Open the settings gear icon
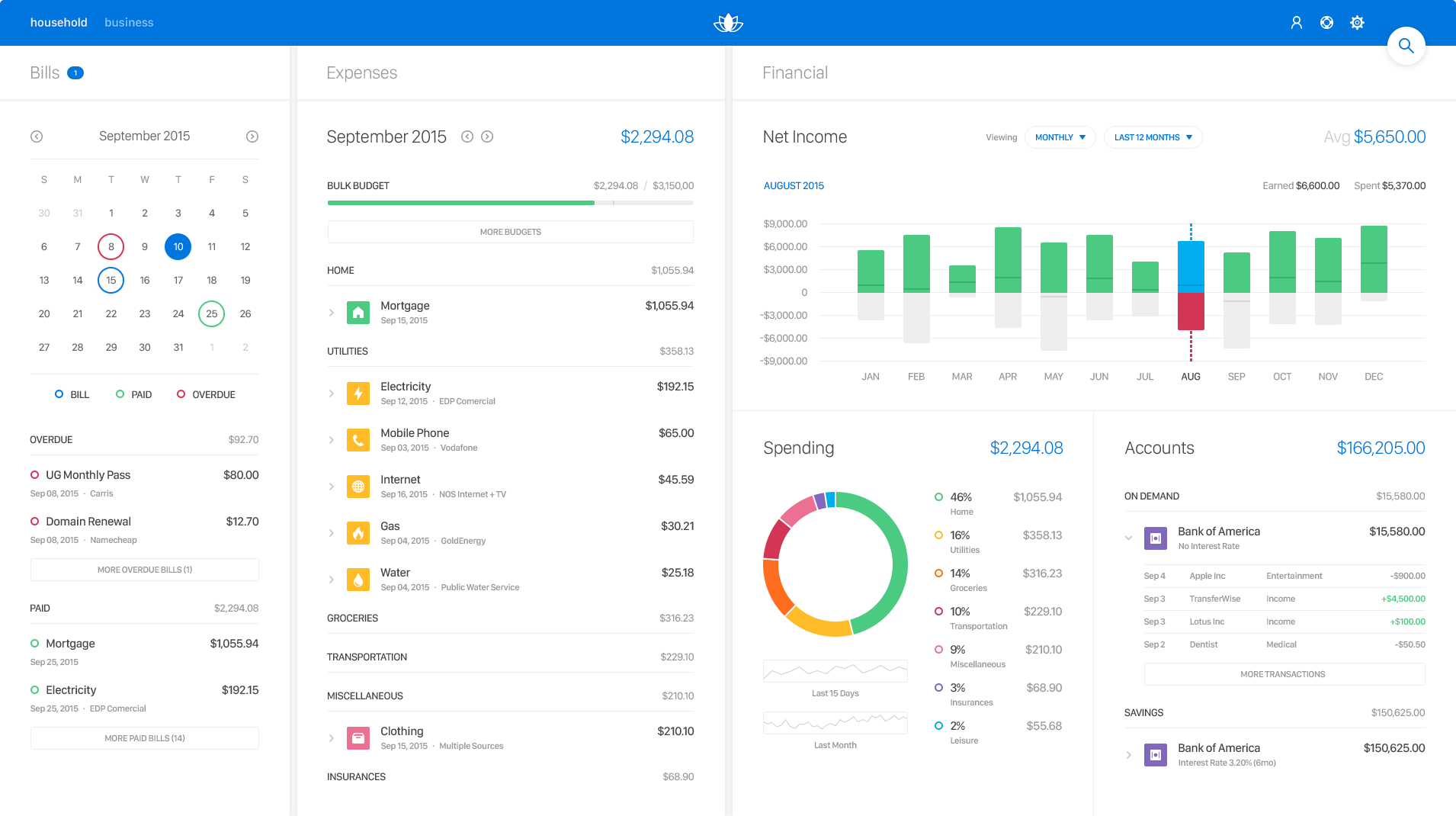The width and height of the screenshot is (1456, 816). pos(1357,23)
